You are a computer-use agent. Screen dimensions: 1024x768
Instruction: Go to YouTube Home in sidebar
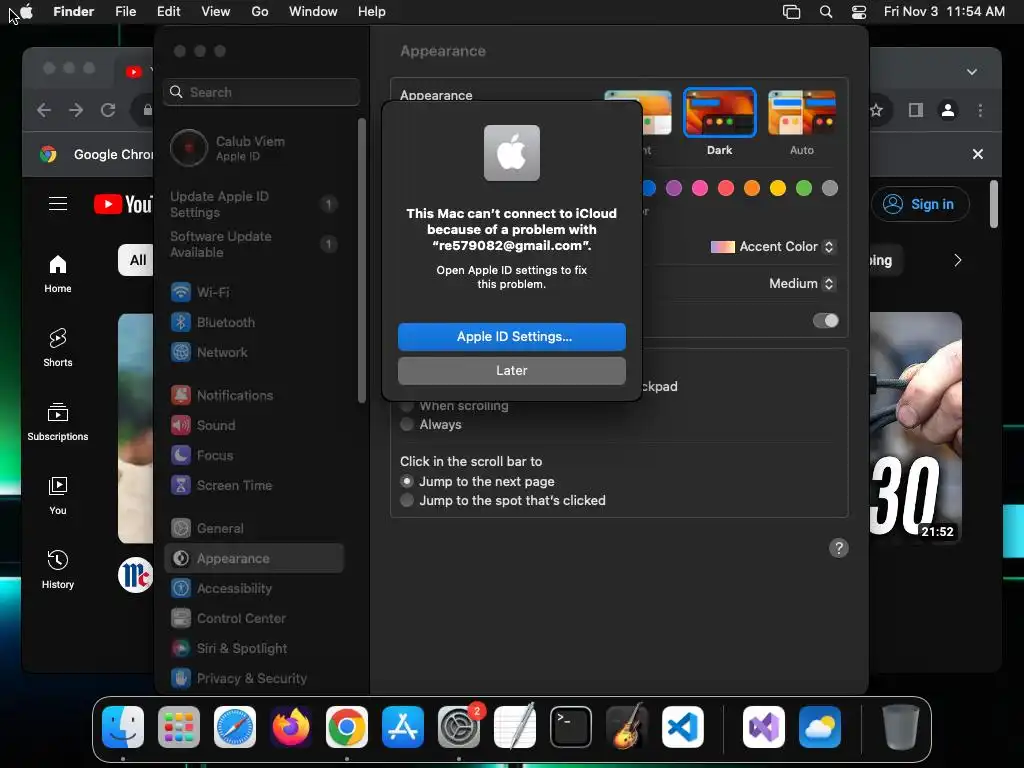tap(57, 274)
